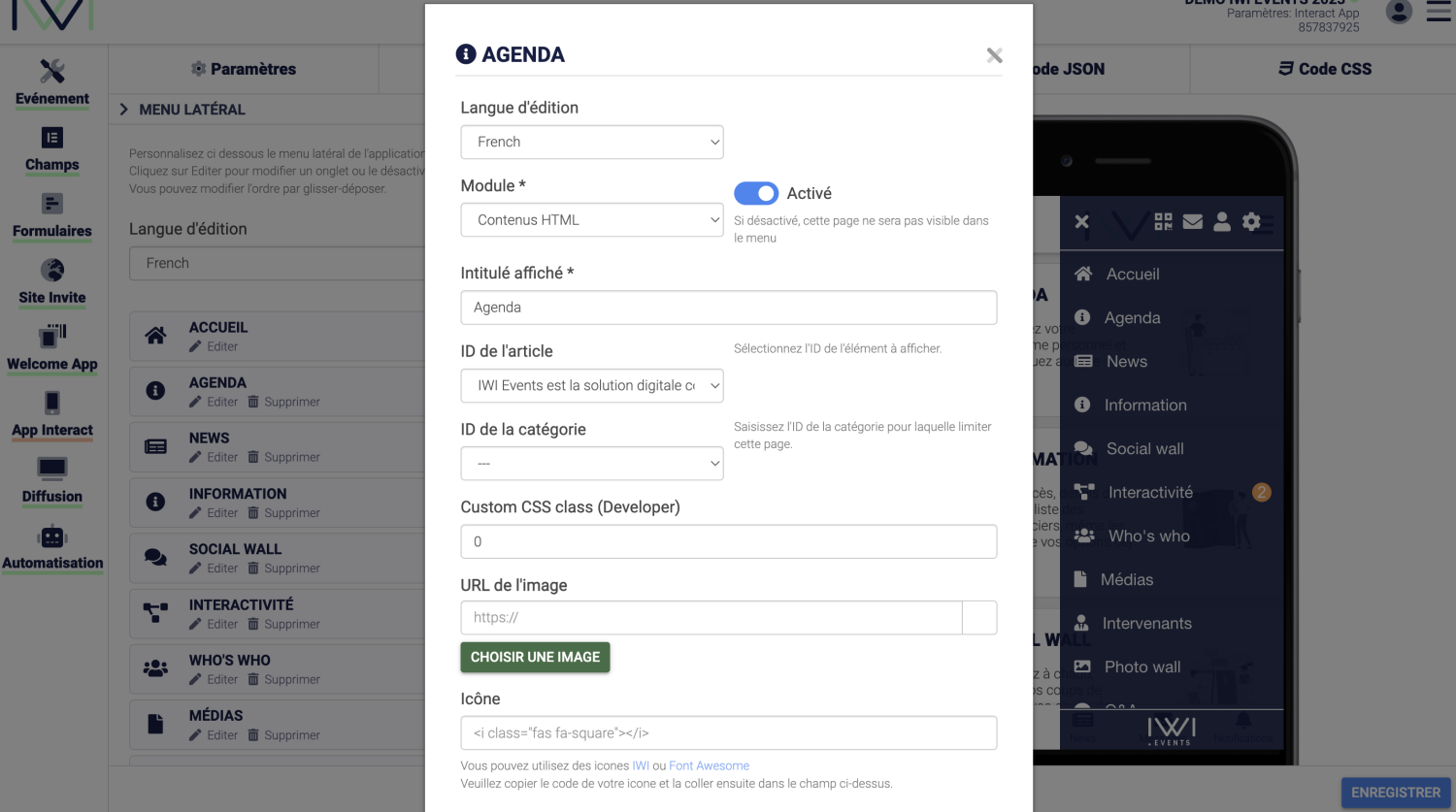Click the Custom CSS class field
Screen dimensions: 1456x812
[x=729, y=541]
